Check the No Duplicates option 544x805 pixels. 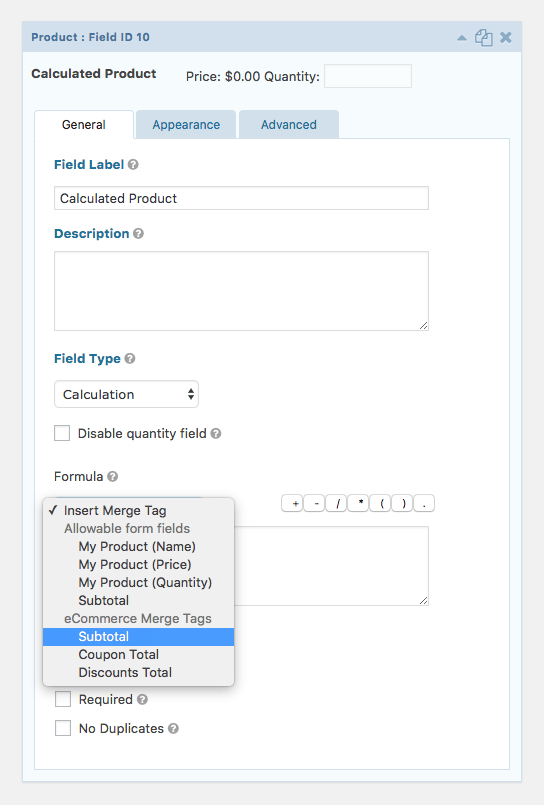pyautogui.click(x=63, y=728)
